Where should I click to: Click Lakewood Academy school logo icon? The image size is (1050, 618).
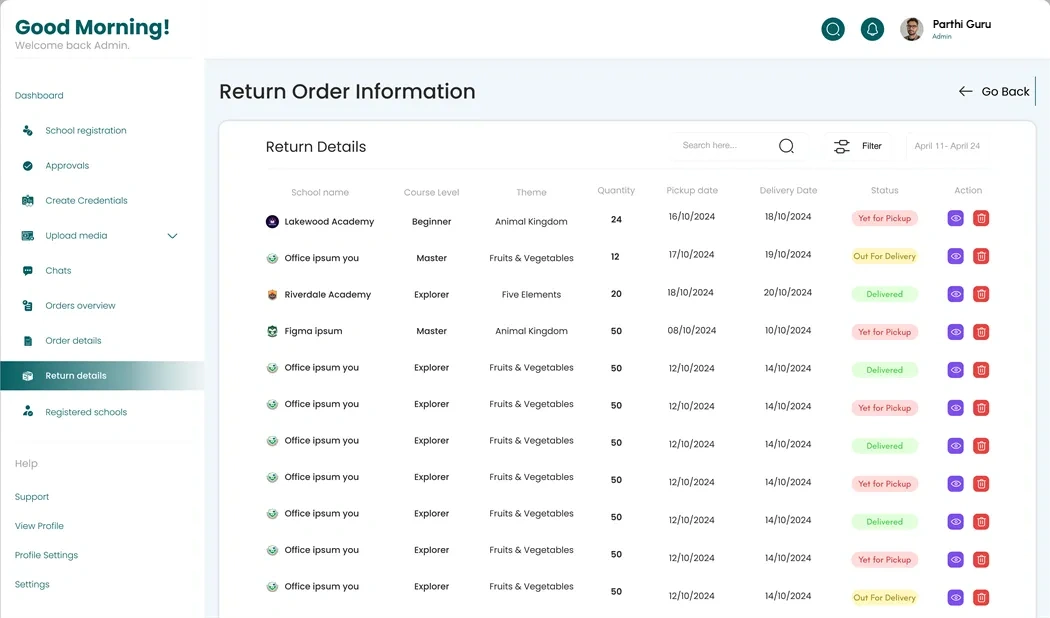(272, 222)
